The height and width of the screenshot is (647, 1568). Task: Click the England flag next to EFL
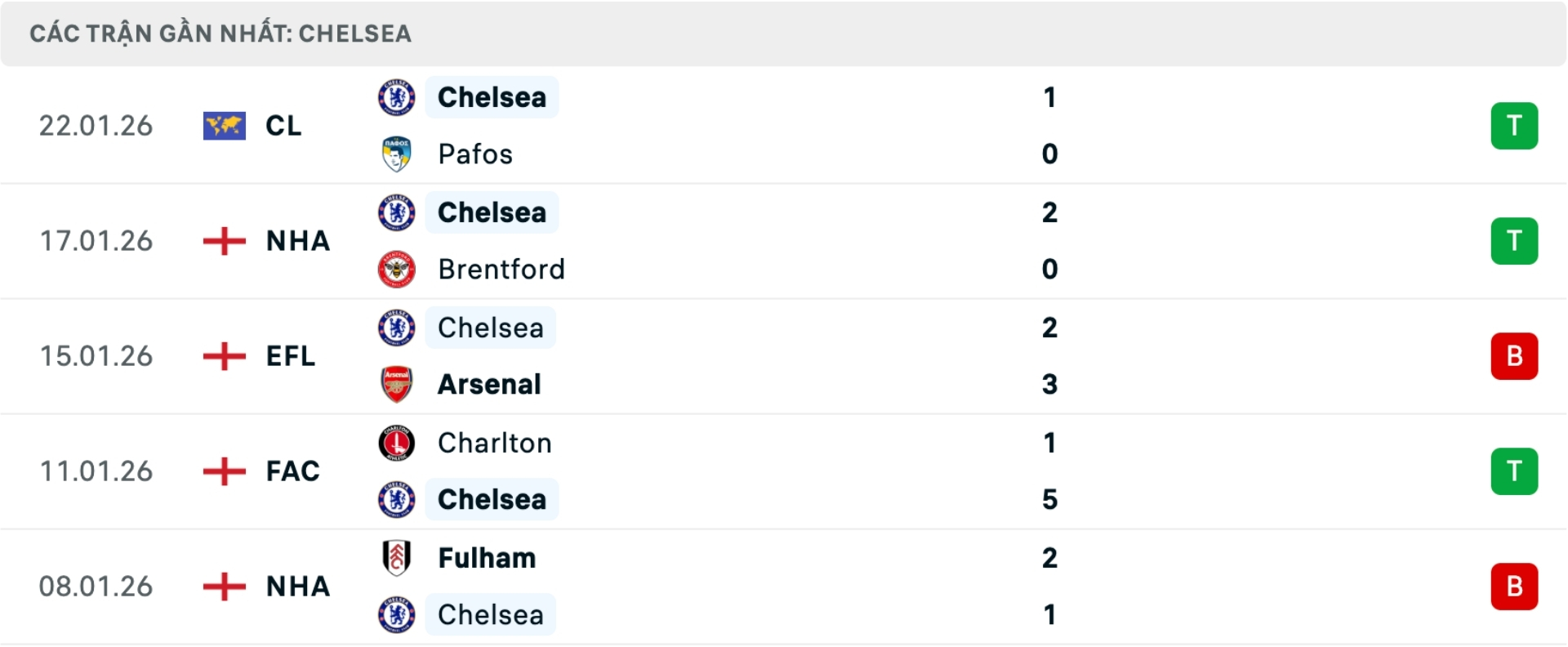click(x=223, y=356)
